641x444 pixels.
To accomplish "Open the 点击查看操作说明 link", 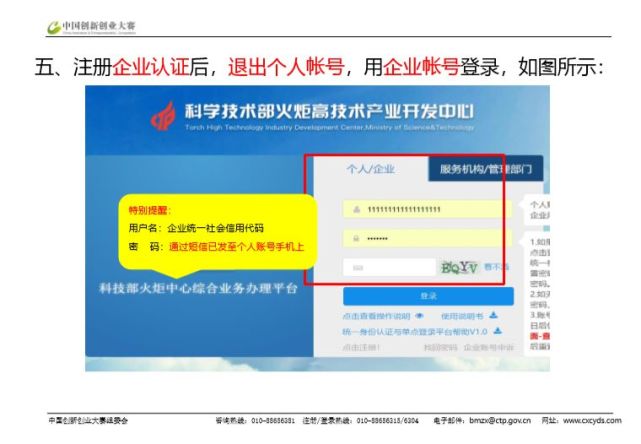I will click(376, 316).
